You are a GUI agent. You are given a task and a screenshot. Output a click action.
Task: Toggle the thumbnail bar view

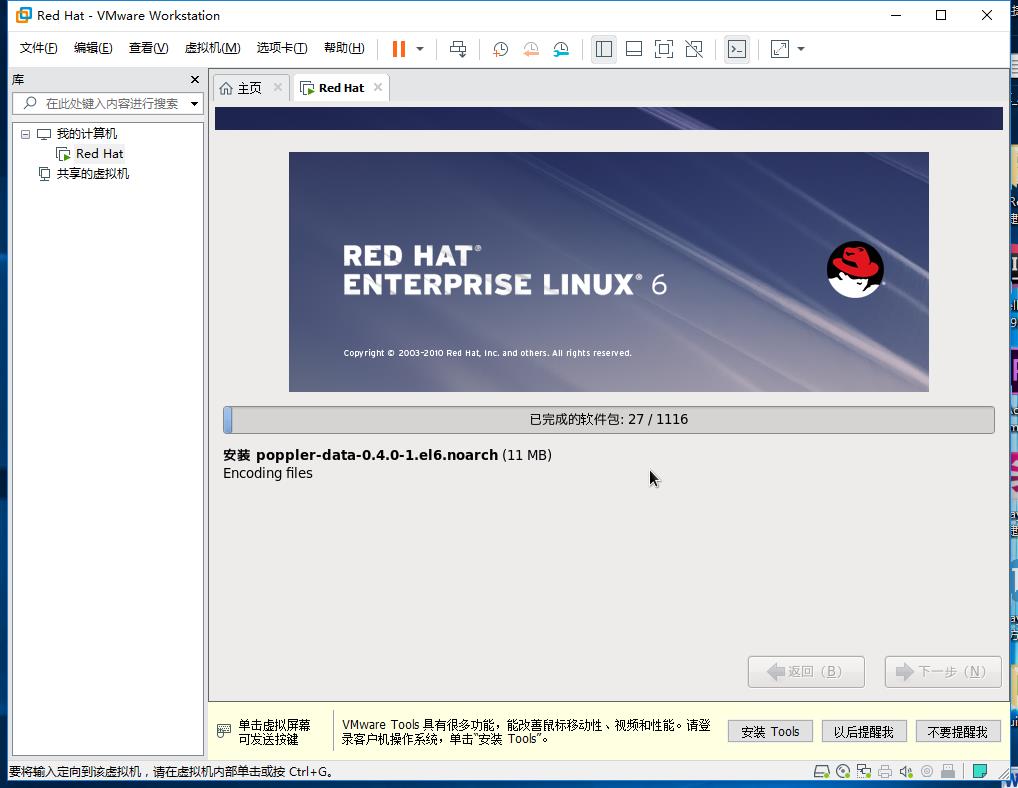pyautogui.click(x=634, y=49)
